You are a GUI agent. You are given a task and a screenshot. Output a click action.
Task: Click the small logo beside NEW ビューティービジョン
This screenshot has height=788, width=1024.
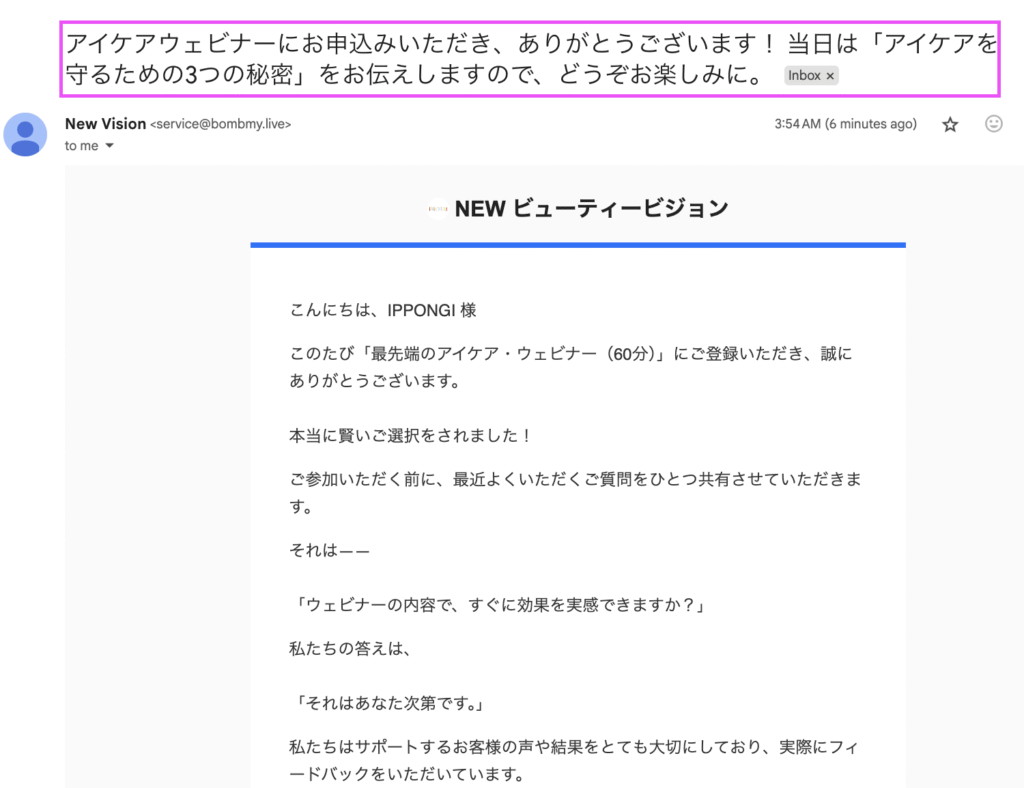click(x=437, y=209)
